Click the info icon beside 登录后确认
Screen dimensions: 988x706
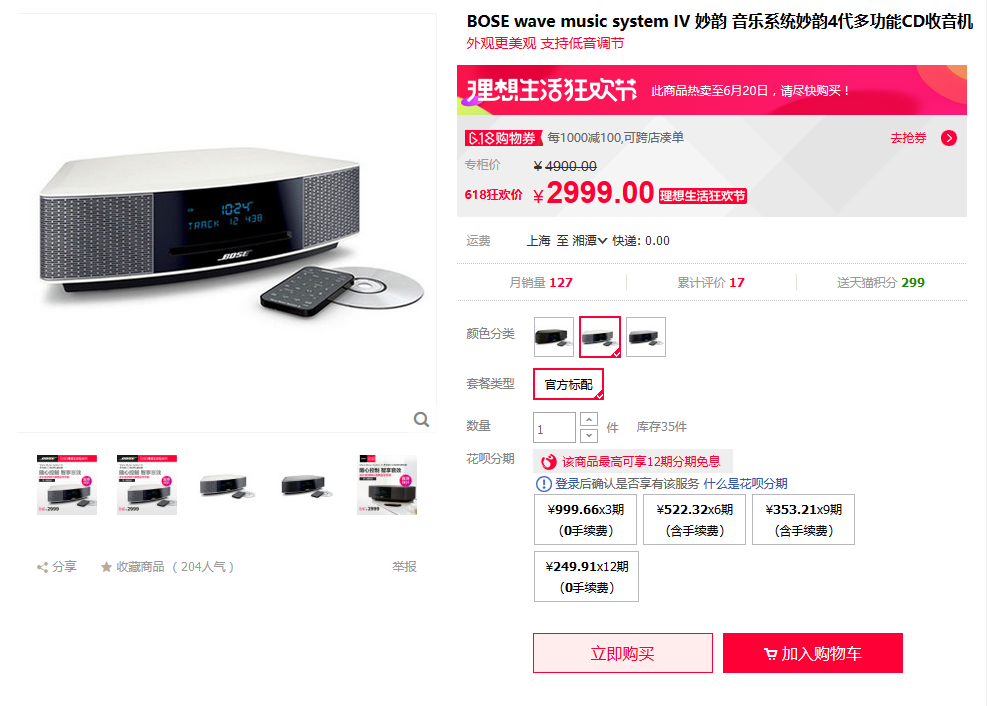point(543,483)
